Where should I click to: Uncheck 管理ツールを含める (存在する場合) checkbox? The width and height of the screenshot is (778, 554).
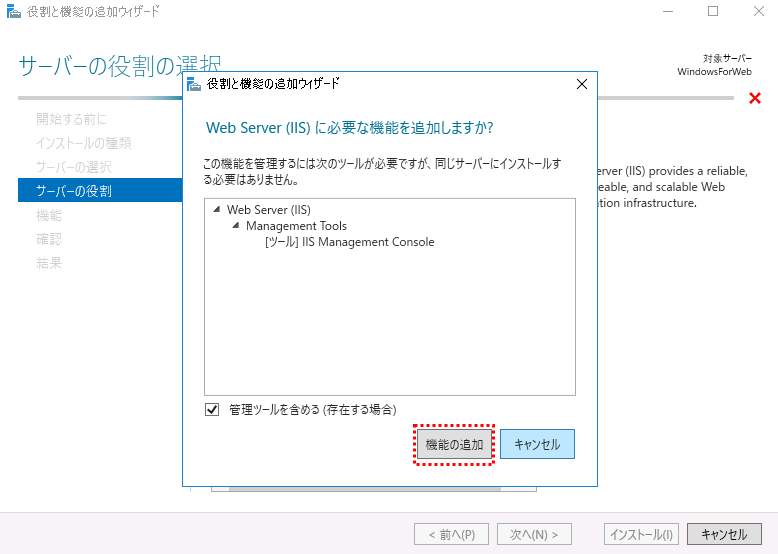212,410
